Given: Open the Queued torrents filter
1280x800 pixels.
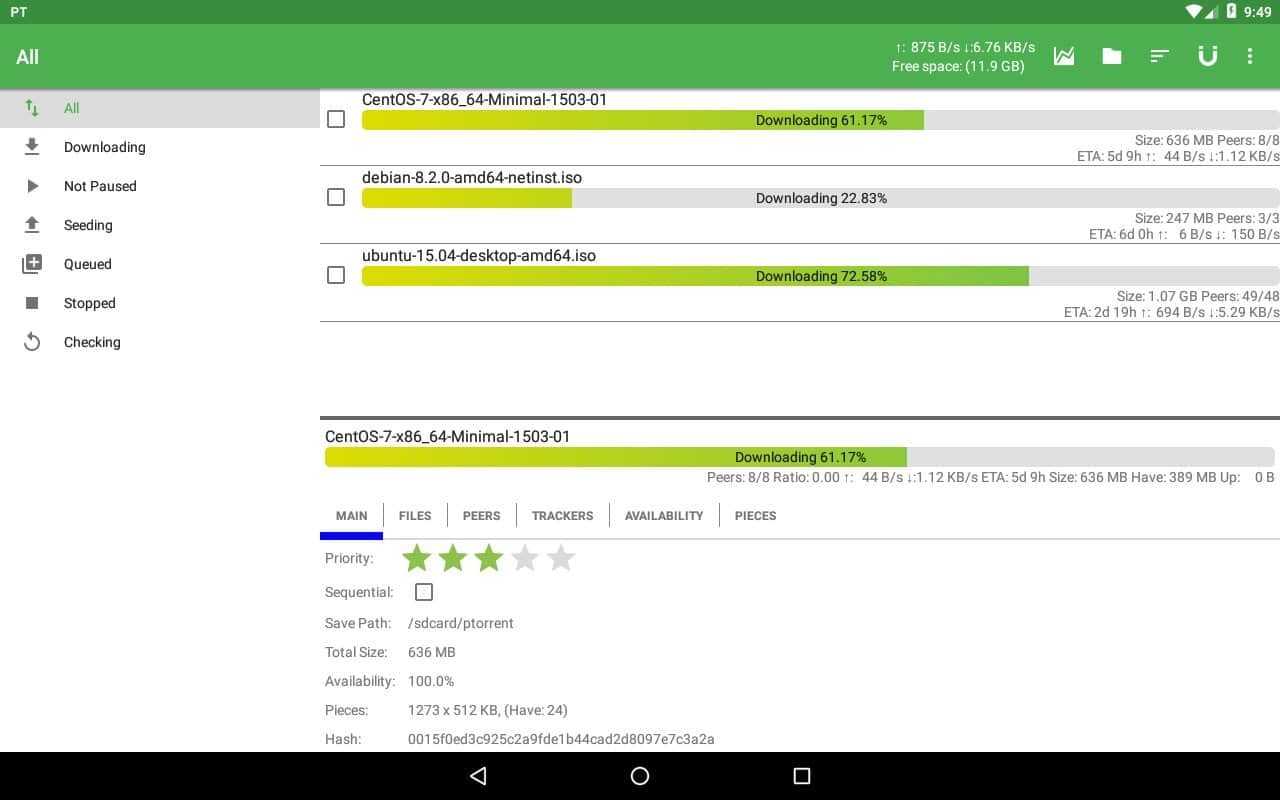Looking at the screenshot, I should [x=88, y=264].
